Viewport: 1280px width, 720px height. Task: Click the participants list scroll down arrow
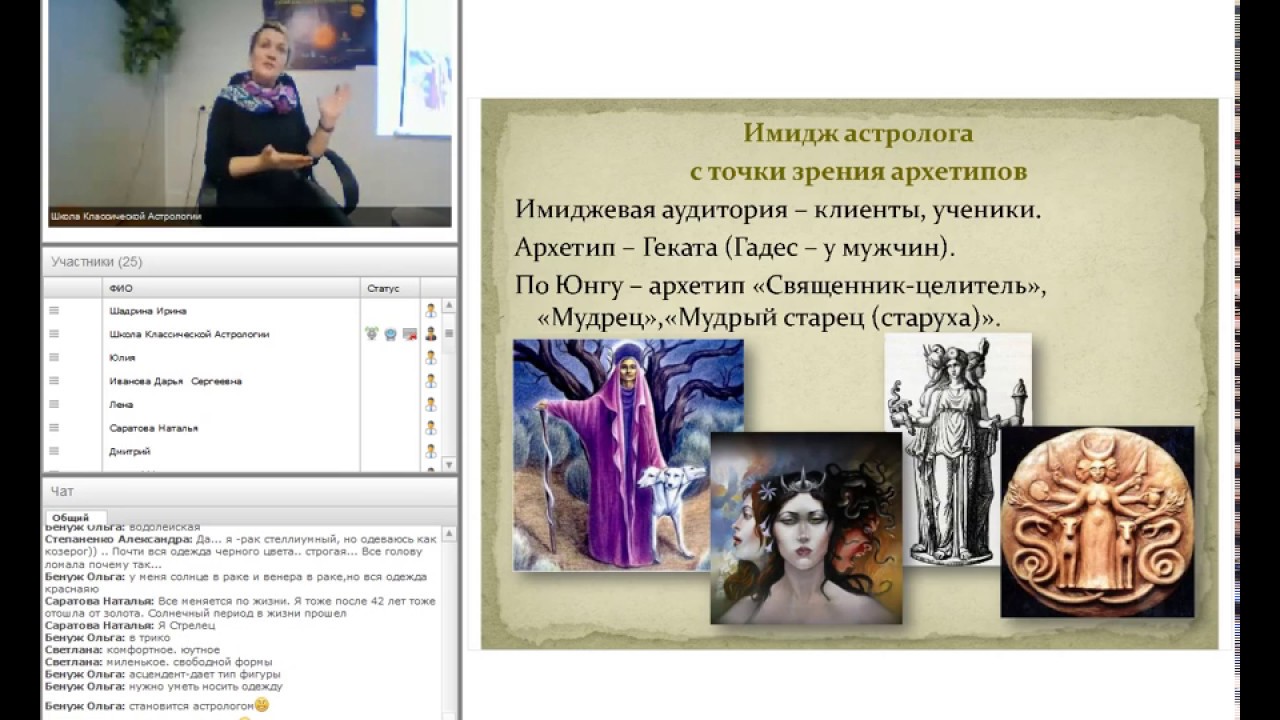point(449,465)
